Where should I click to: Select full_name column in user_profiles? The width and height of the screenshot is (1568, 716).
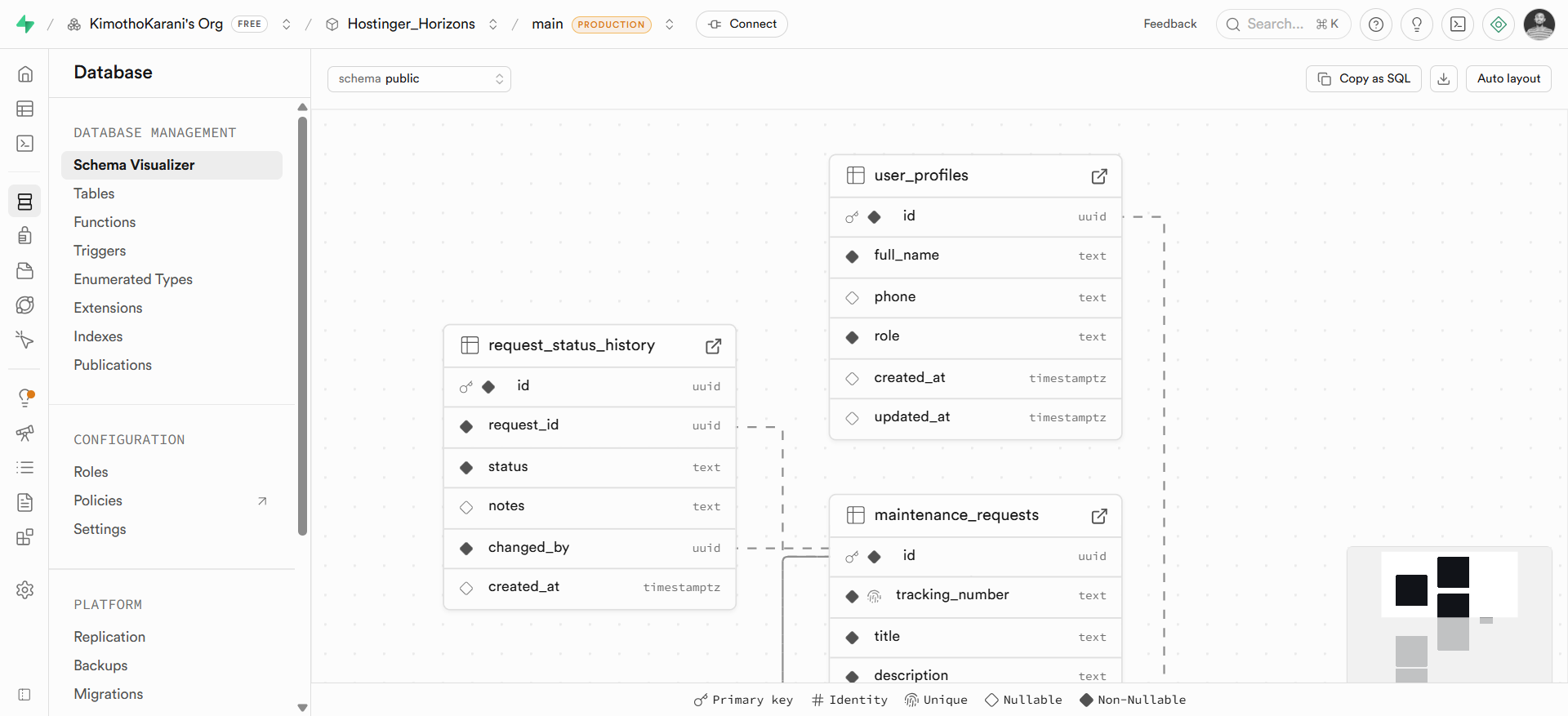click(975, 256)
